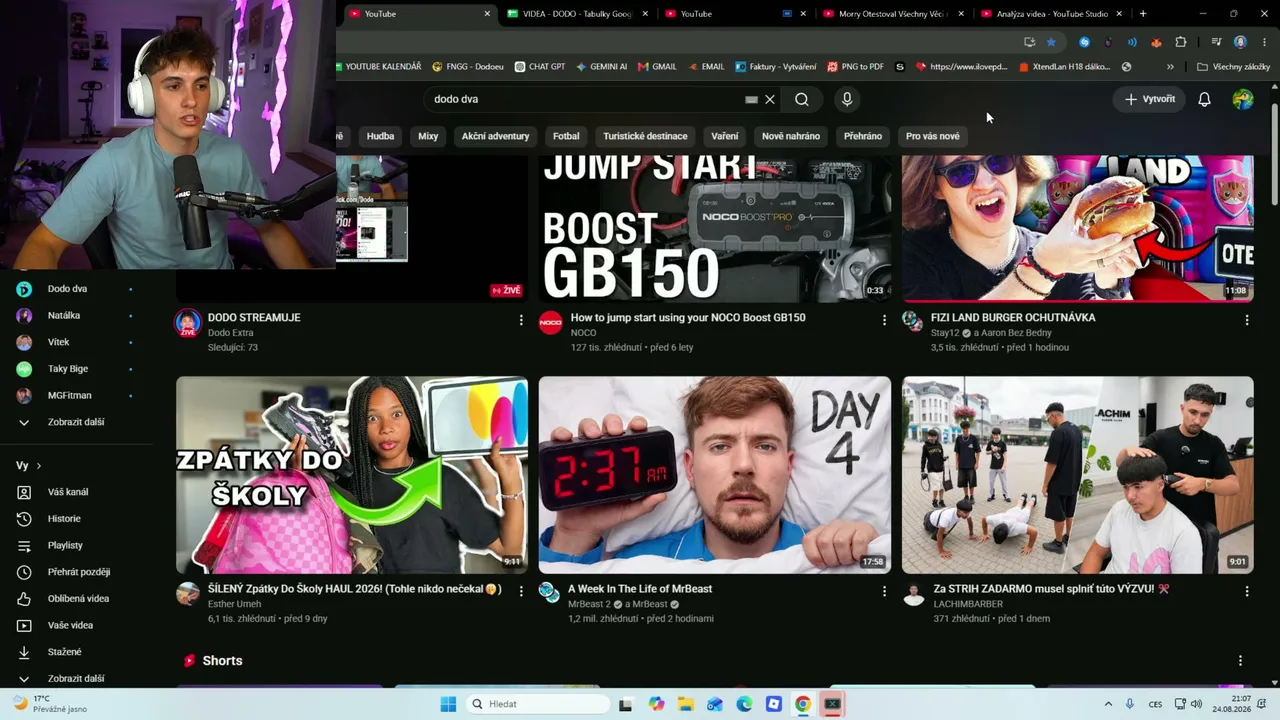This screenshot has width=1280, height=720.
Task: Play the LACHIMBARBER haircut video thumbnail
Action: 1078,475
